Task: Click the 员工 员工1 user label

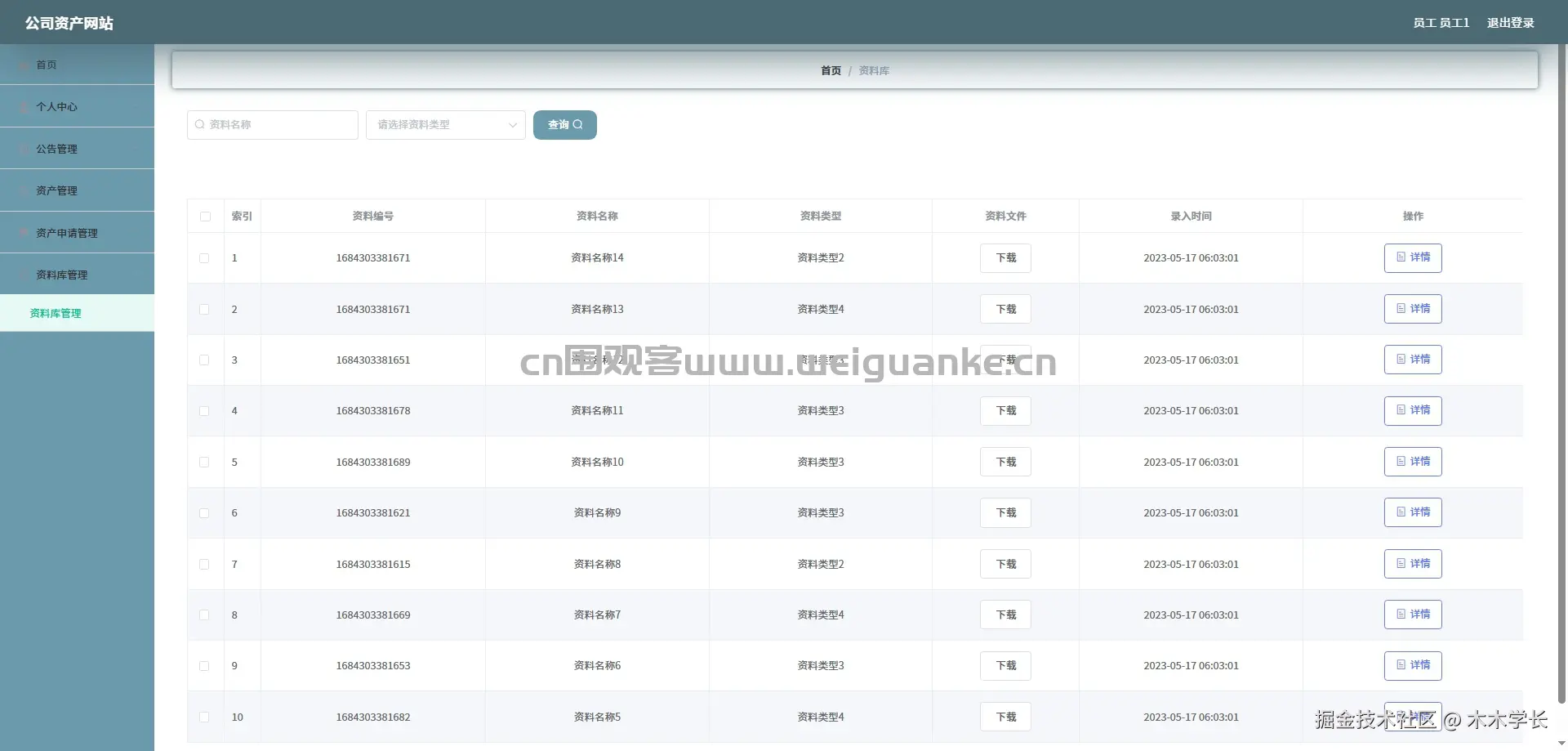Action: (1441, 23)
